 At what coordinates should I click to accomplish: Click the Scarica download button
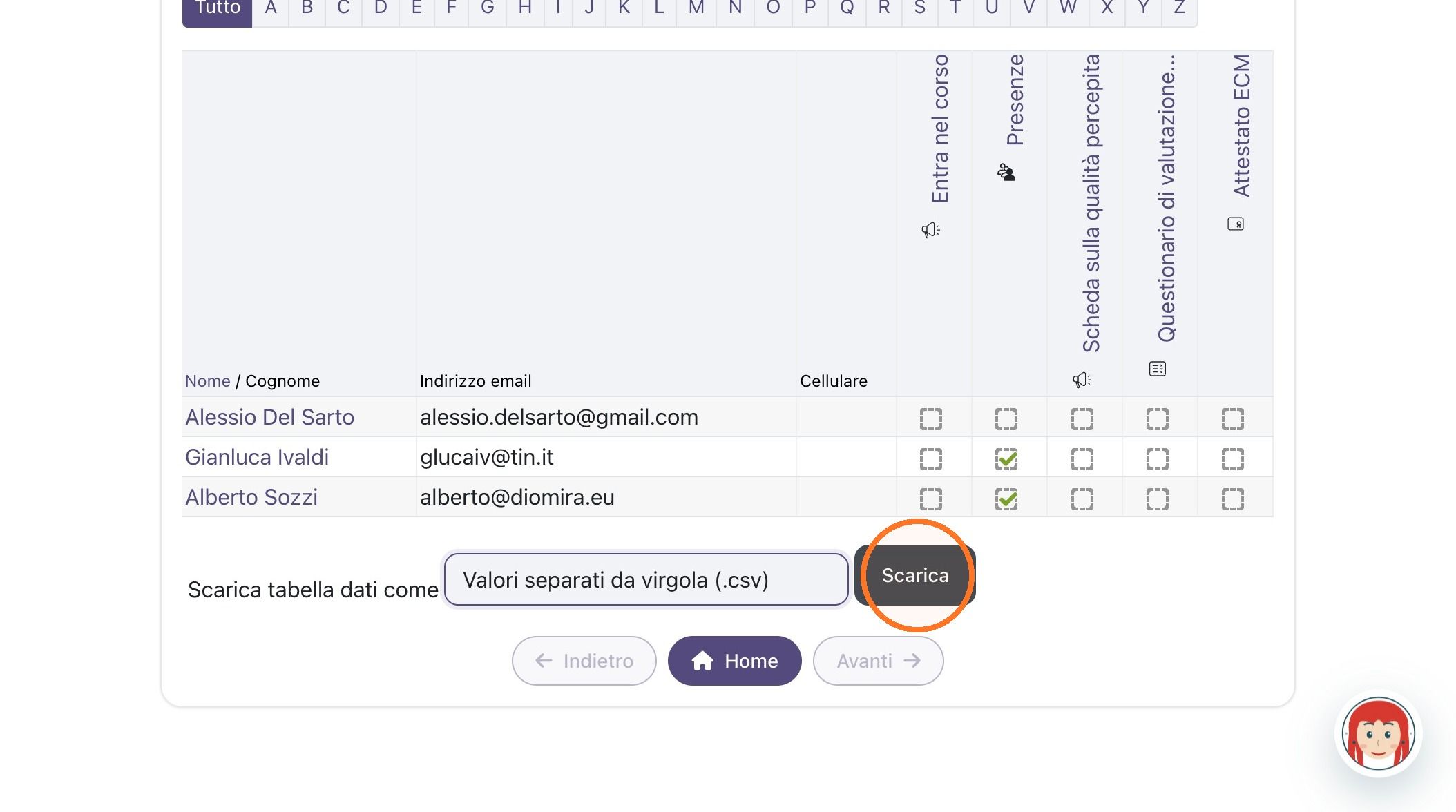(915, 575)
